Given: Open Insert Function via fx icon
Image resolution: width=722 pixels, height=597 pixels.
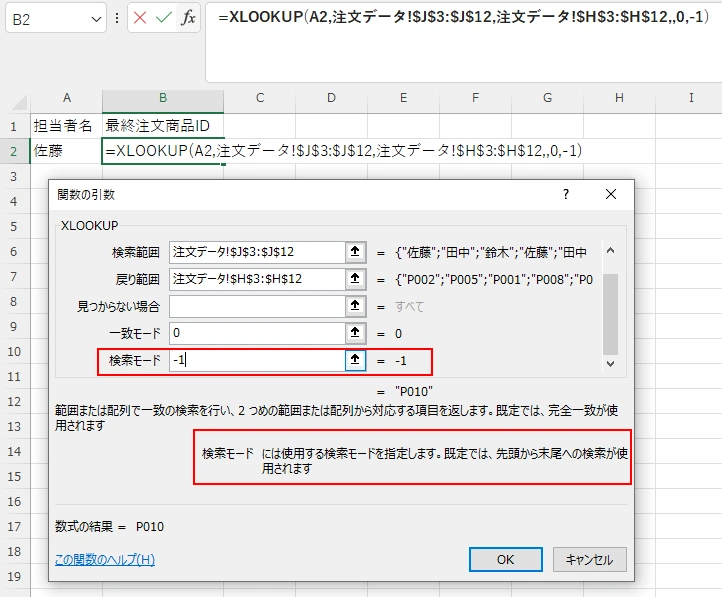Looking at the screenshot, I should 188,18.
